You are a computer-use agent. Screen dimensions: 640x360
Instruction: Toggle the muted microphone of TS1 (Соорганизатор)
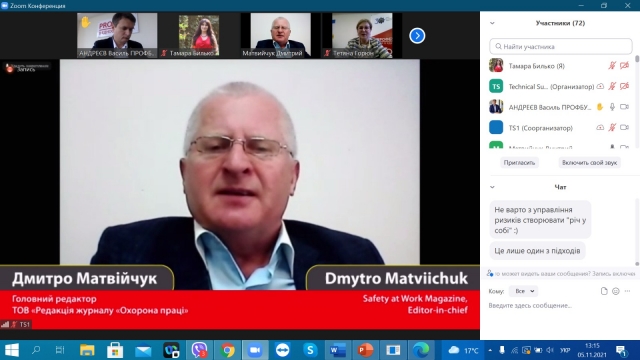[612, 127]
